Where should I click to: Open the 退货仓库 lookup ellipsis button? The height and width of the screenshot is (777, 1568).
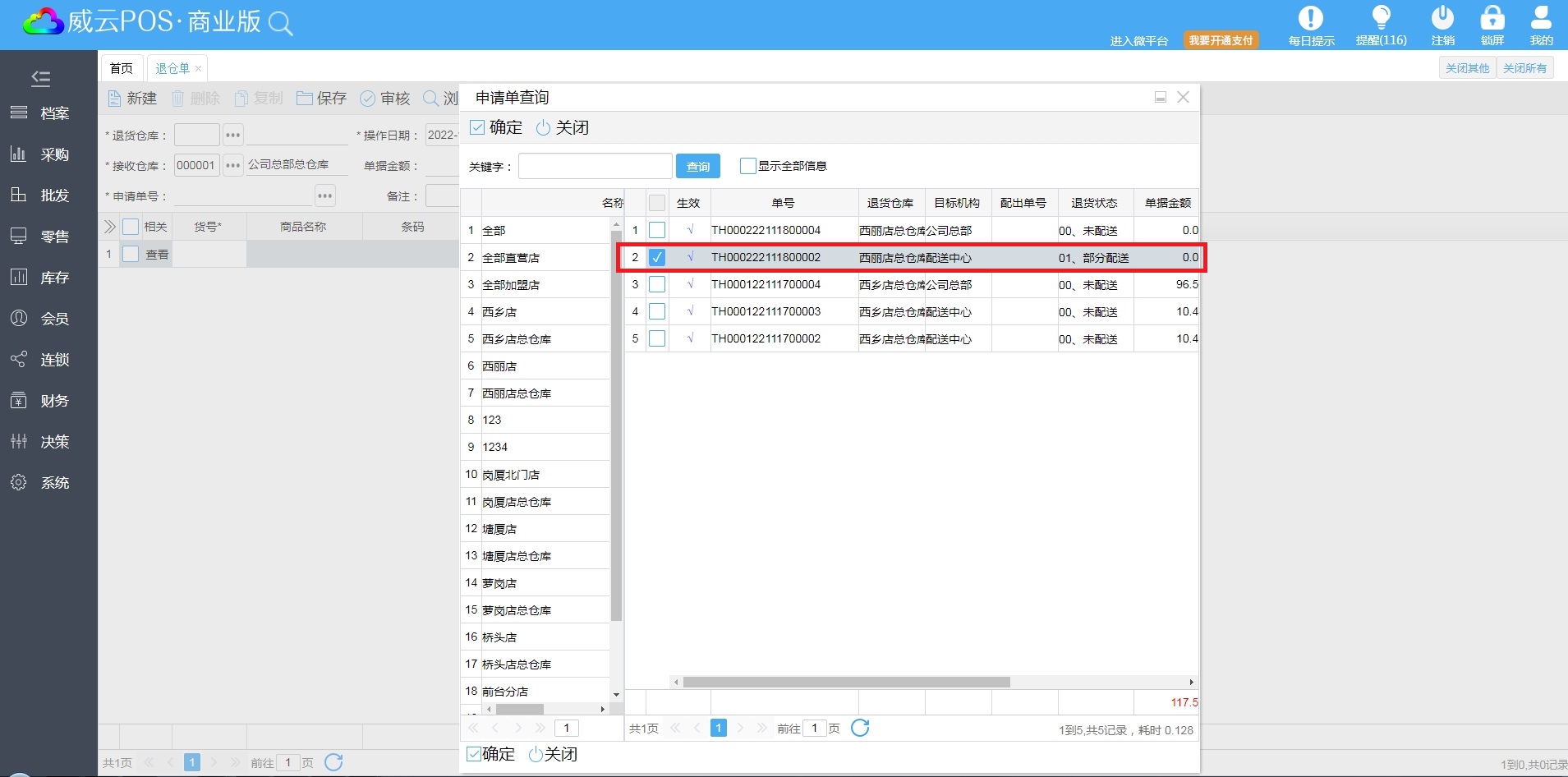(233, 135)
